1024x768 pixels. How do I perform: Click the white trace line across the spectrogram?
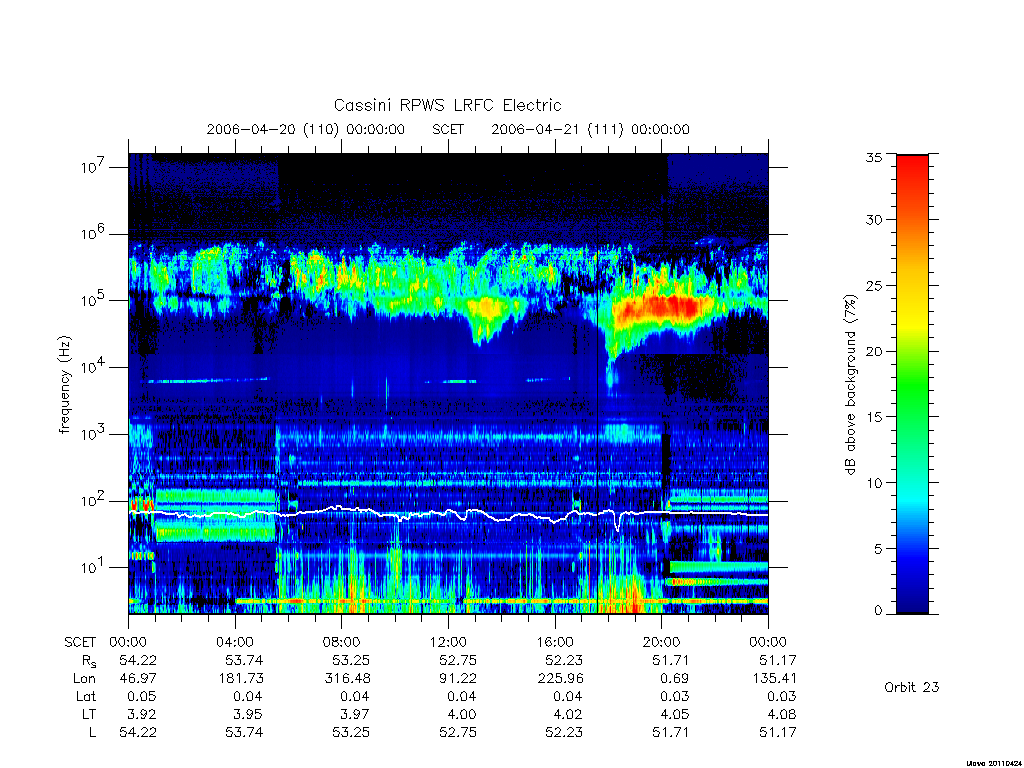tap(448, 513)
